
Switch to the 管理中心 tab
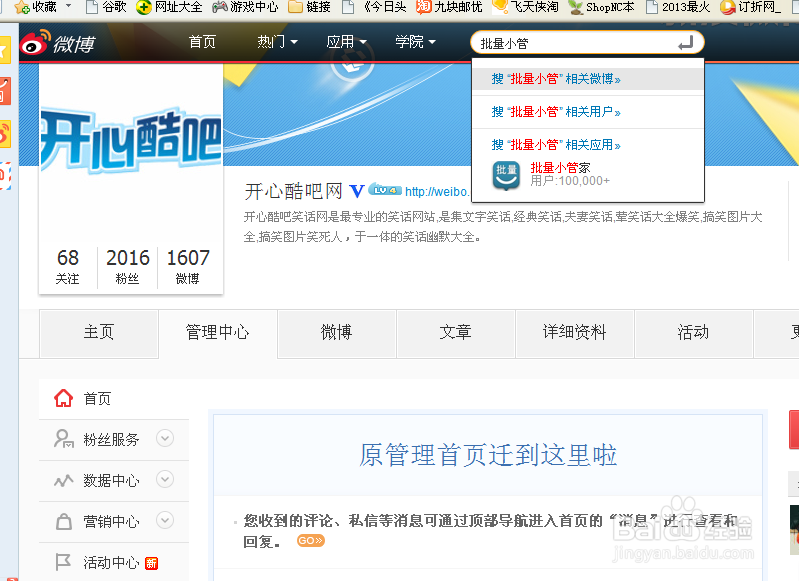click(218, 333)
